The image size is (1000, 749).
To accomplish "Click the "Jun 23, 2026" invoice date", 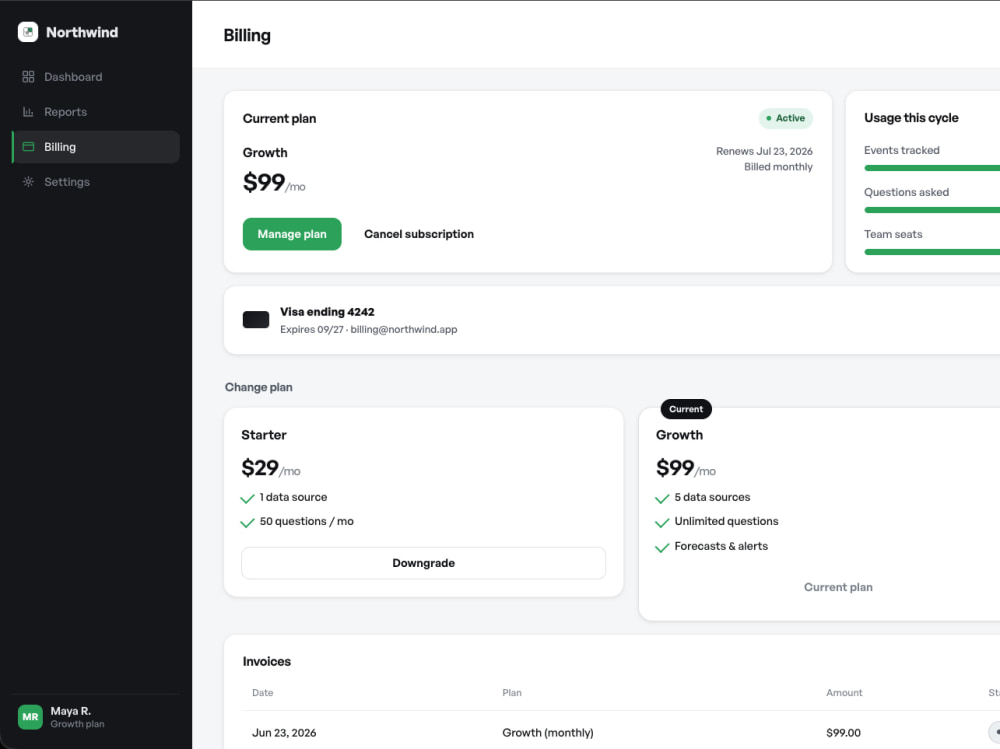I will [284, 732].
